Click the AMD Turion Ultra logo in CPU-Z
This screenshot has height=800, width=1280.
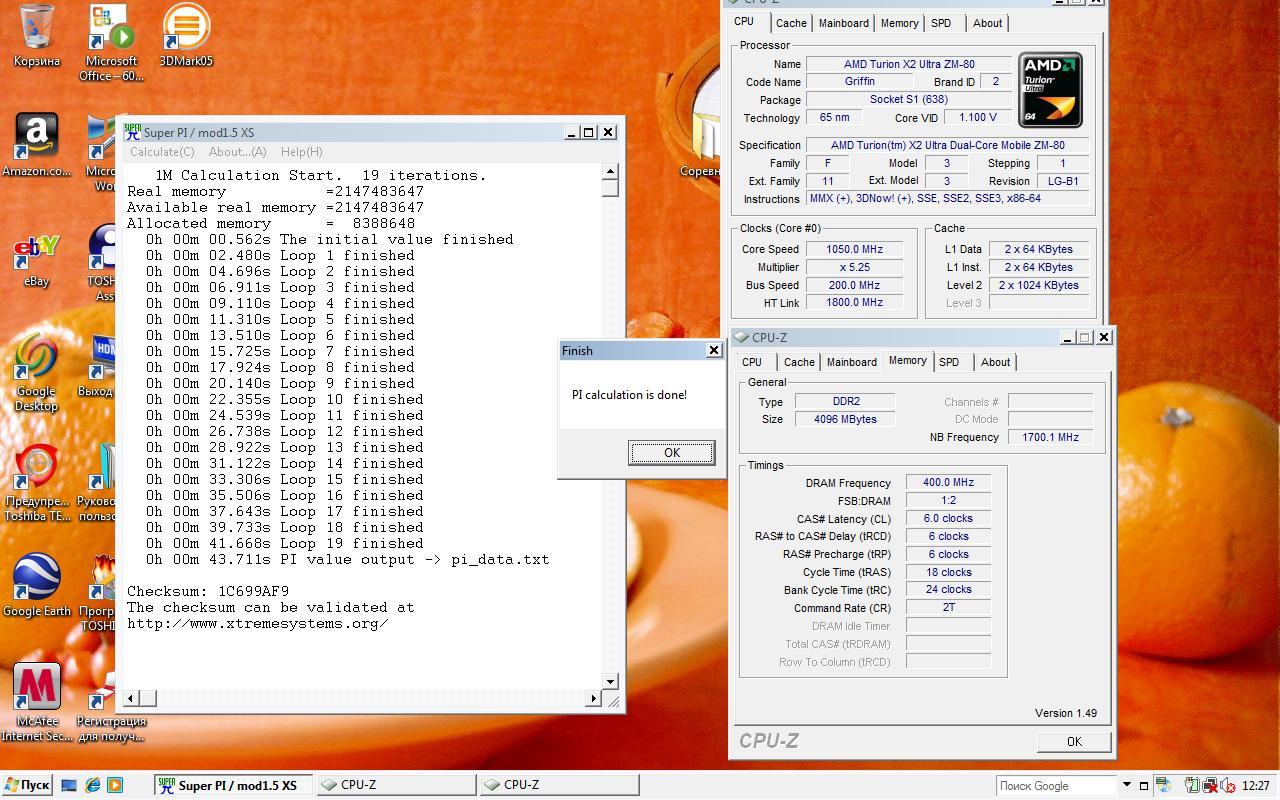pos(1050,89)
